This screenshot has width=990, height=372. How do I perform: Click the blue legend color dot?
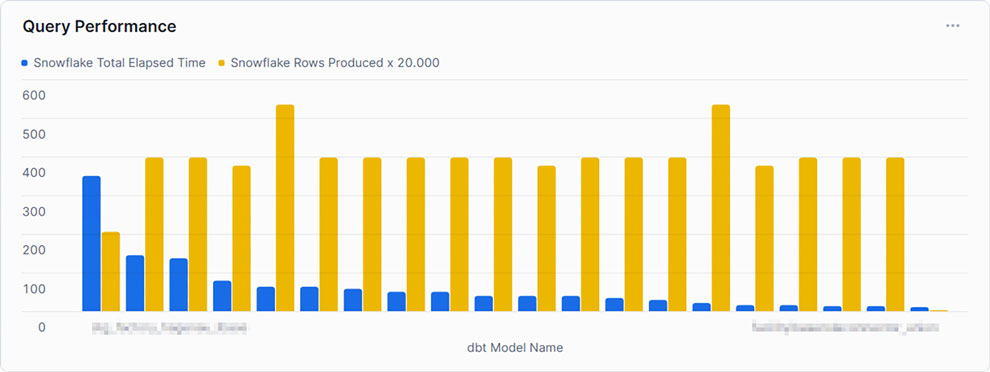(x=25, y=63)
